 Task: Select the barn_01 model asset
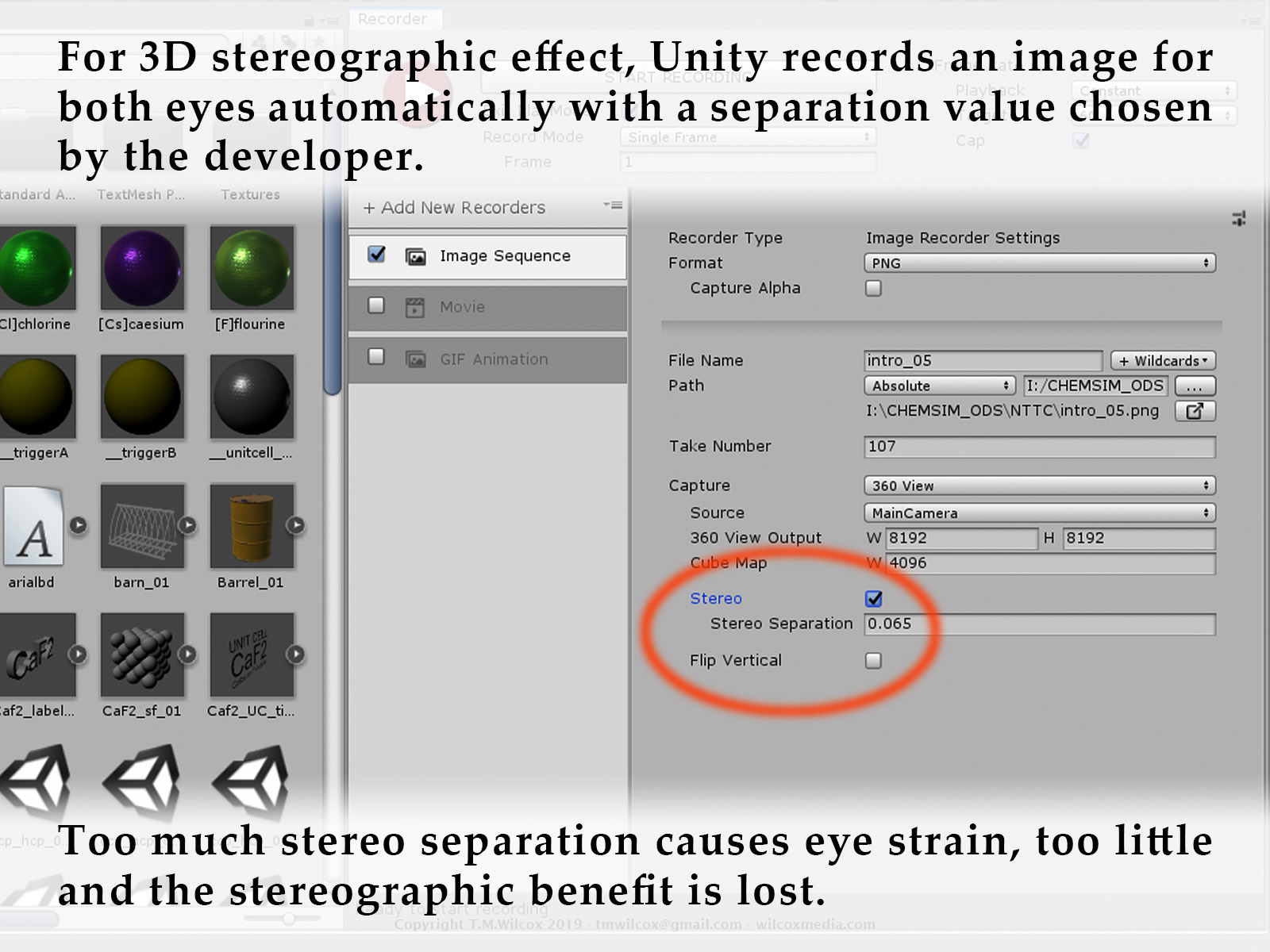(142, 525)
